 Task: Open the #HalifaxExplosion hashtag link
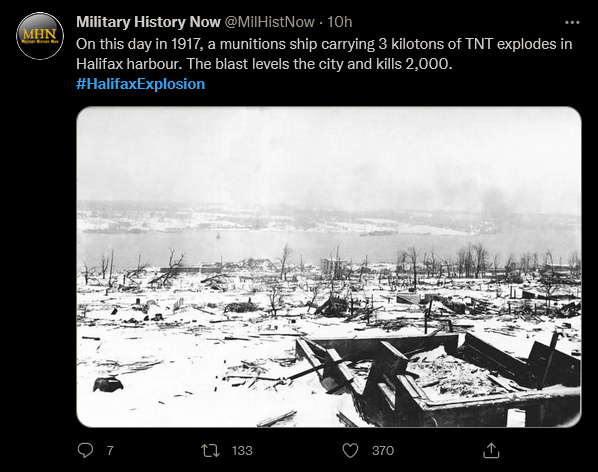pos(140,84)
